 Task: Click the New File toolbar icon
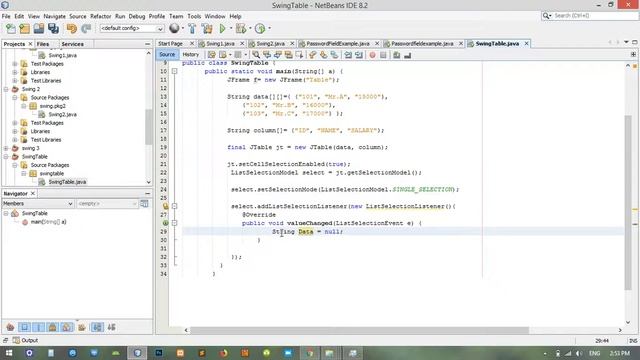click(11, 29)
